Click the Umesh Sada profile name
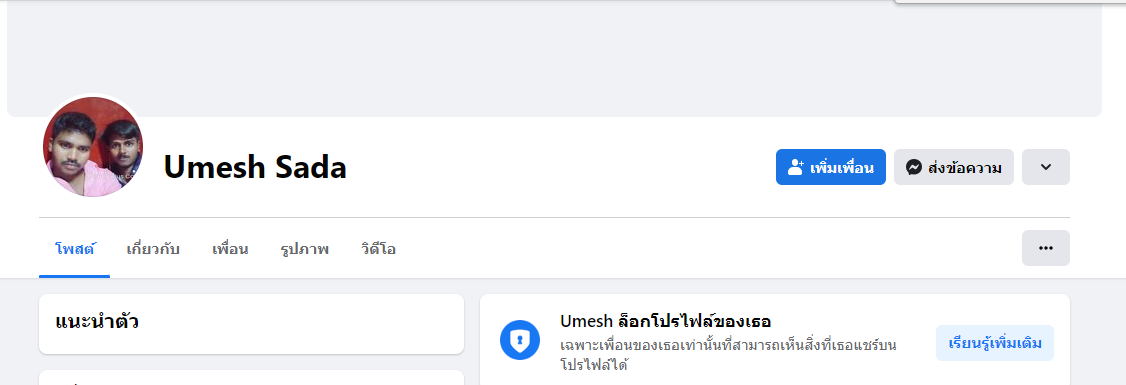Viewport: 1126px width, 385px height. click(x=255, y=167)
